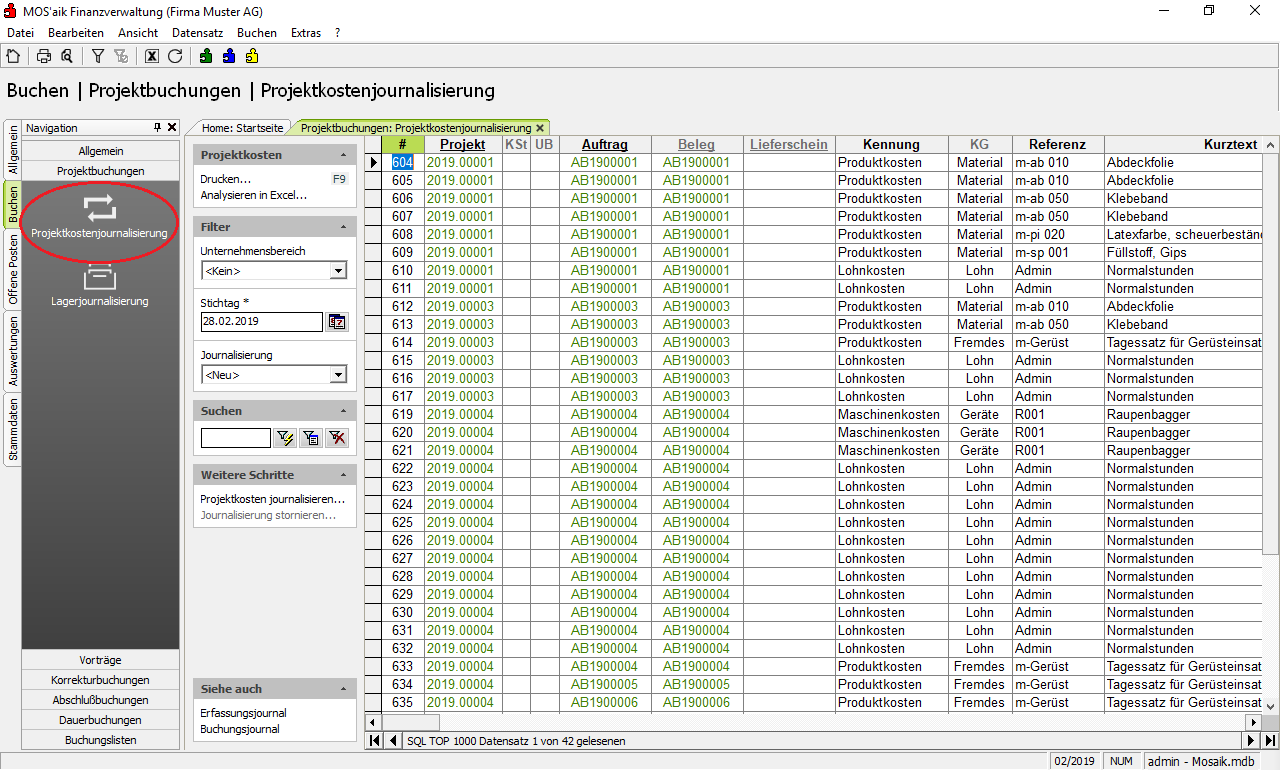Click the Excel export icon in the toolbar
This screenshot has width=1280, height=770.
(152, 56)
